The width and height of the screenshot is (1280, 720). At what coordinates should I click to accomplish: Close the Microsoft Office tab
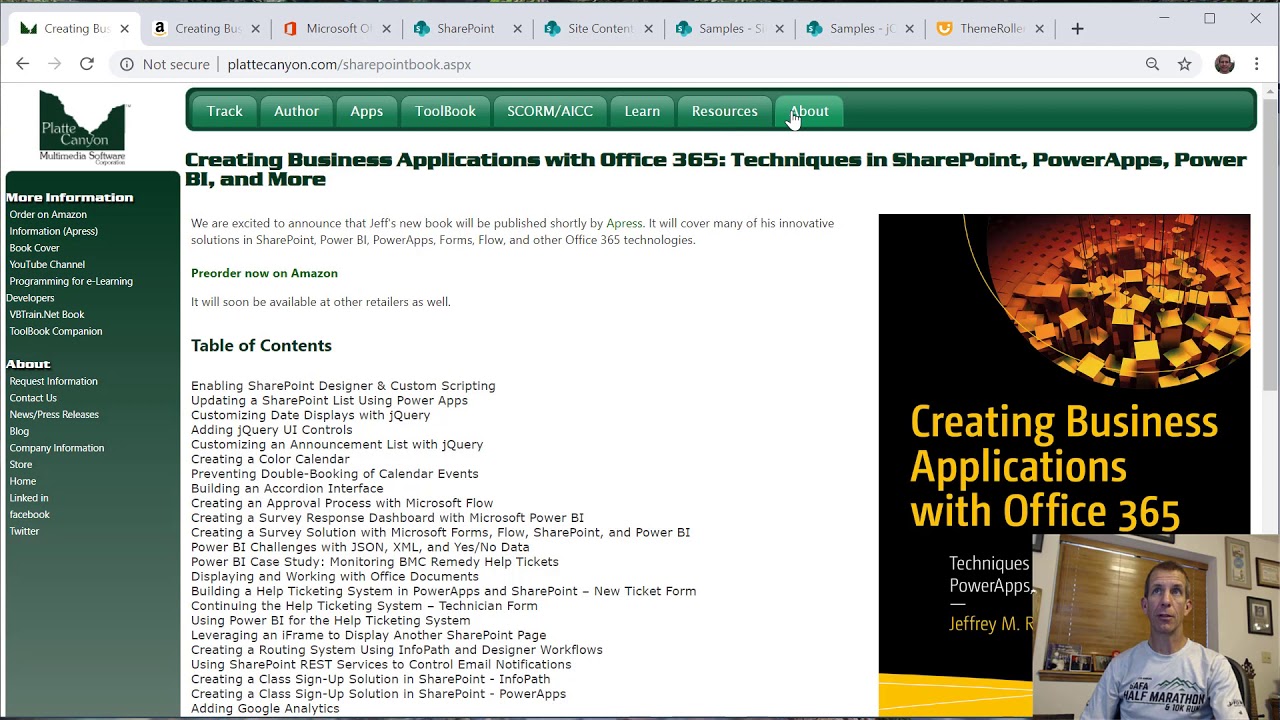(x=386, y=29)
